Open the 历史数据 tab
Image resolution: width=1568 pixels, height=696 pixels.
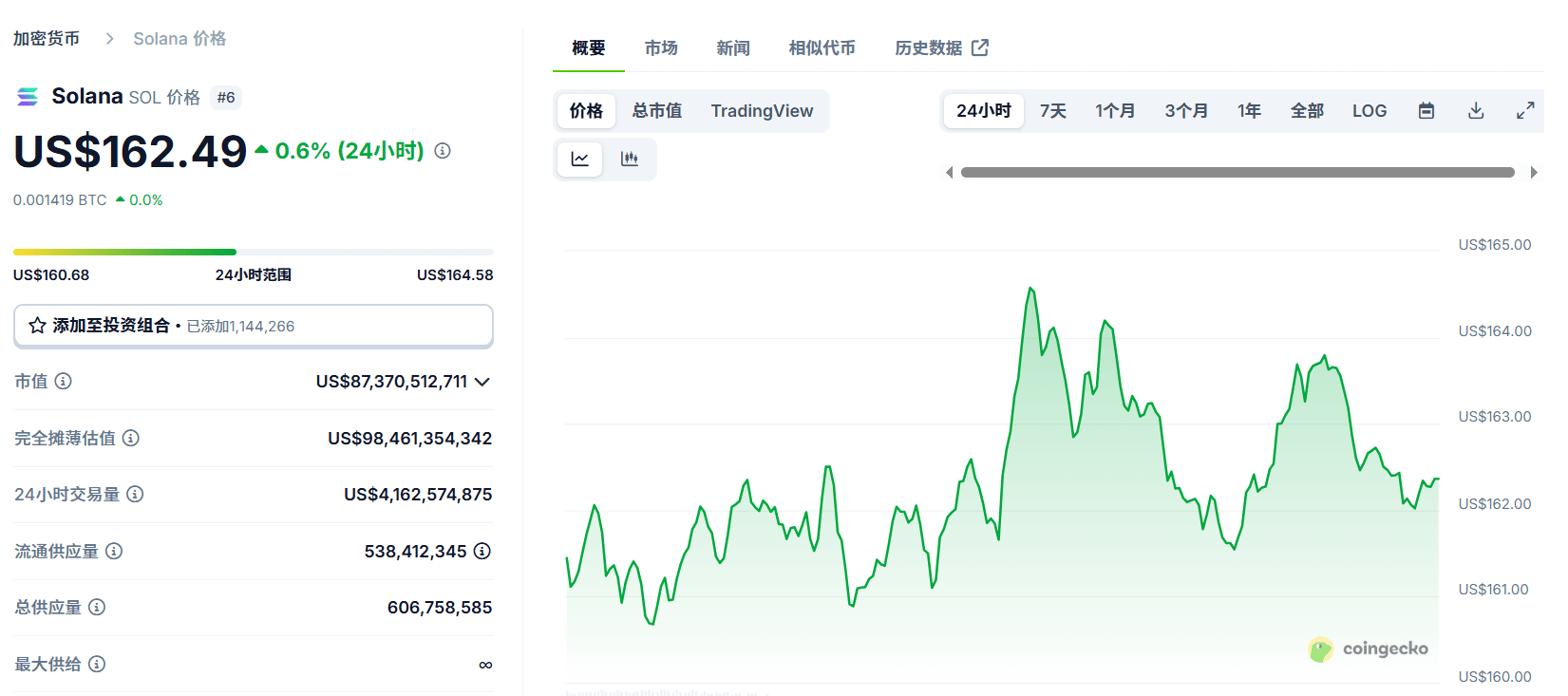click(941, 47)
